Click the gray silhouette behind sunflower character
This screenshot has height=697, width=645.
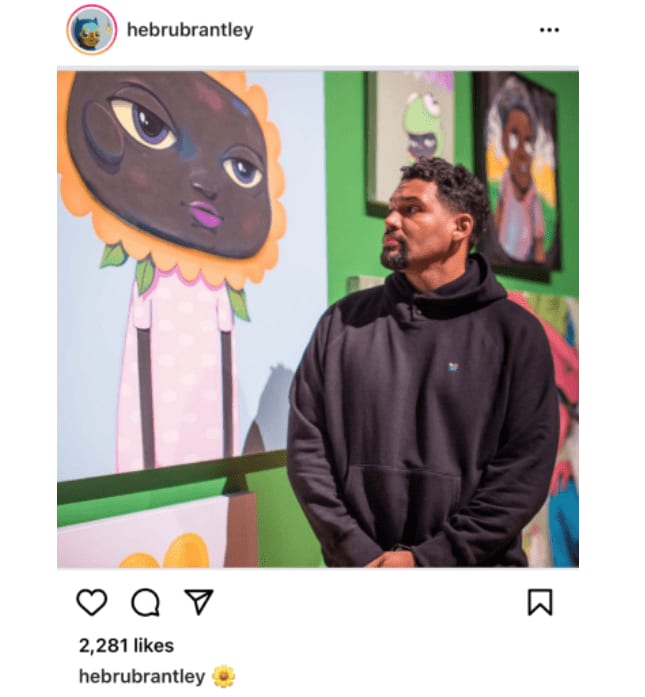[269, 407]
